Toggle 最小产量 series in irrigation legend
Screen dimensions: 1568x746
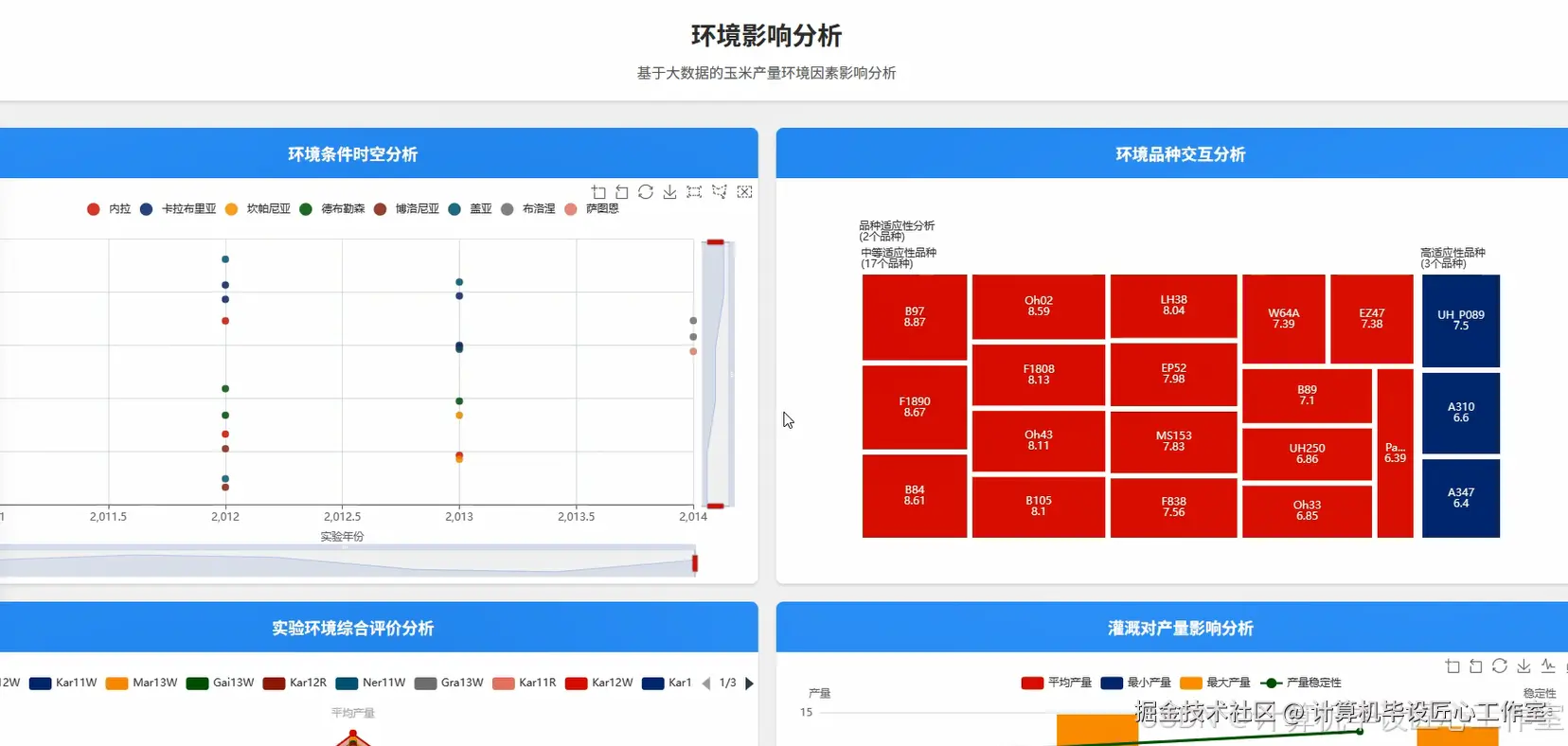pos(1136,683)
